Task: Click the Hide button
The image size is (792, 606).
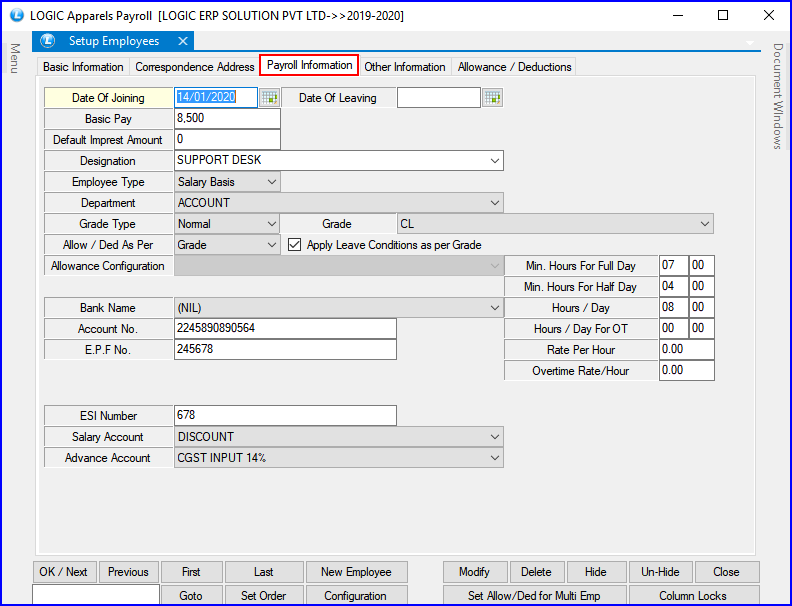Action: [596, 572]
